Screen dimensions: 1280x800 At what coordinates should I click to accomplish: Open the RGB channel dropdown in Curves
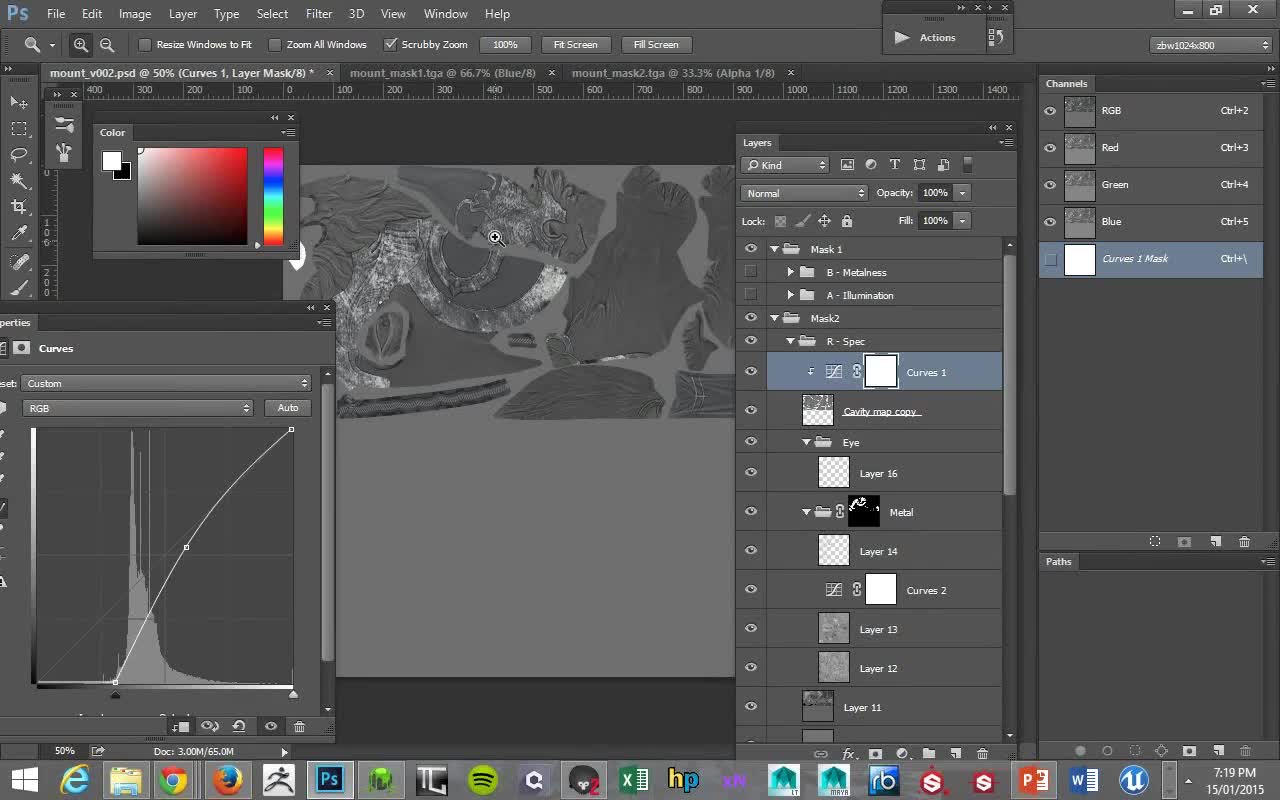click(x=138, y=408)
